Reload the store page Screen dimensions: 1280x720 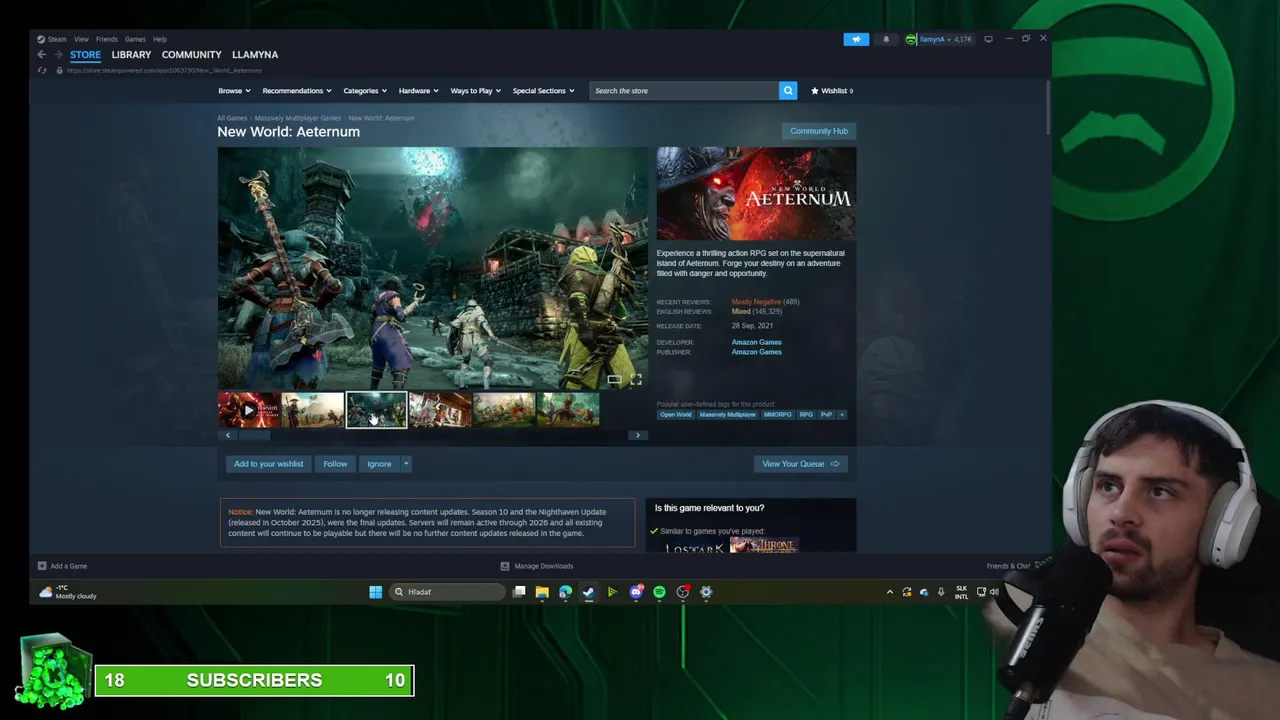[x=42, y=70]
